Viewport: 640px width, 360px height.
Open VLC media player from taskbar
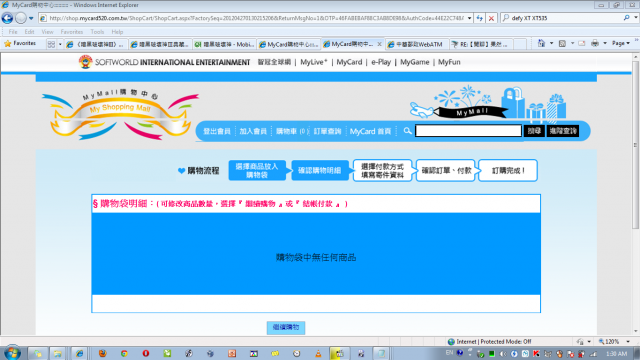(318, 353)
